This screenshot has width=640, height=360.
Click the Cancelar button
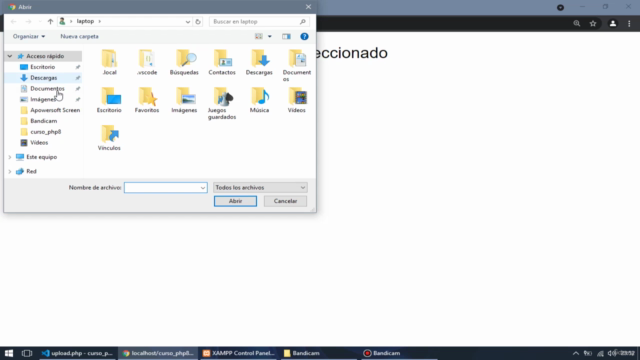click(285, 201)
